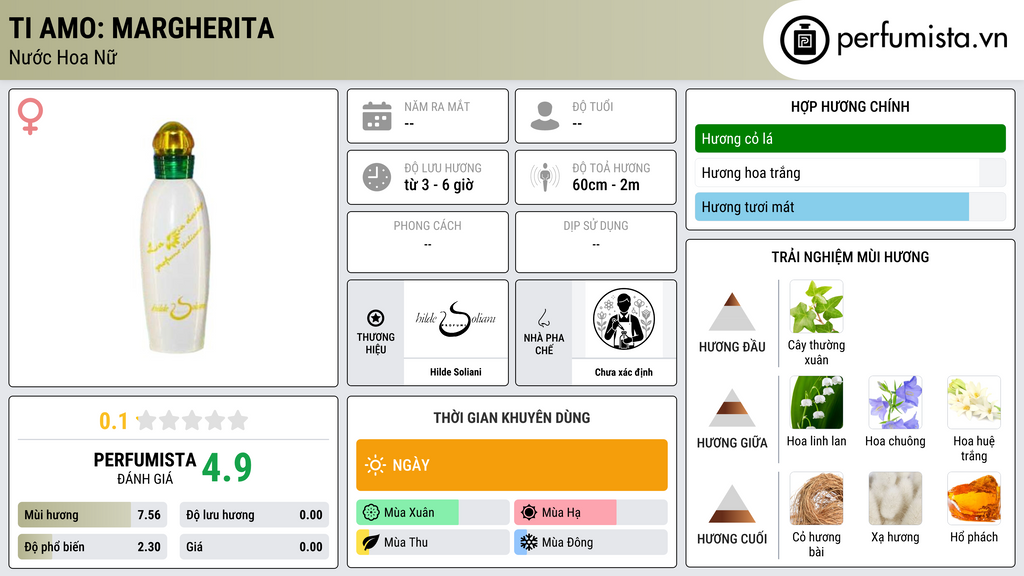Click the từ 3 - 6 giờ longevity value
Image resolution: width=1024 pixels, height=576 pixels.
(438, 185)
